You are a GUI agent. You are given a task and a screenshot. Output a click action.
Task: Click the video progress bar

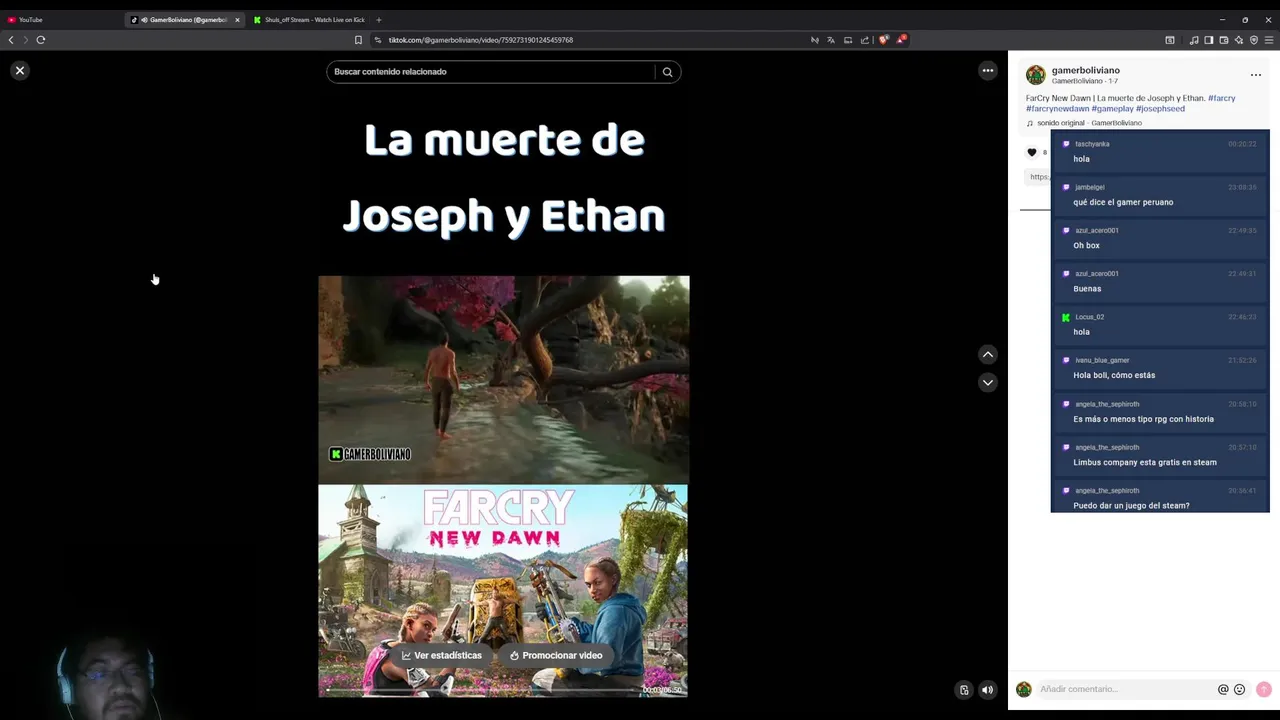coord(480,689)
